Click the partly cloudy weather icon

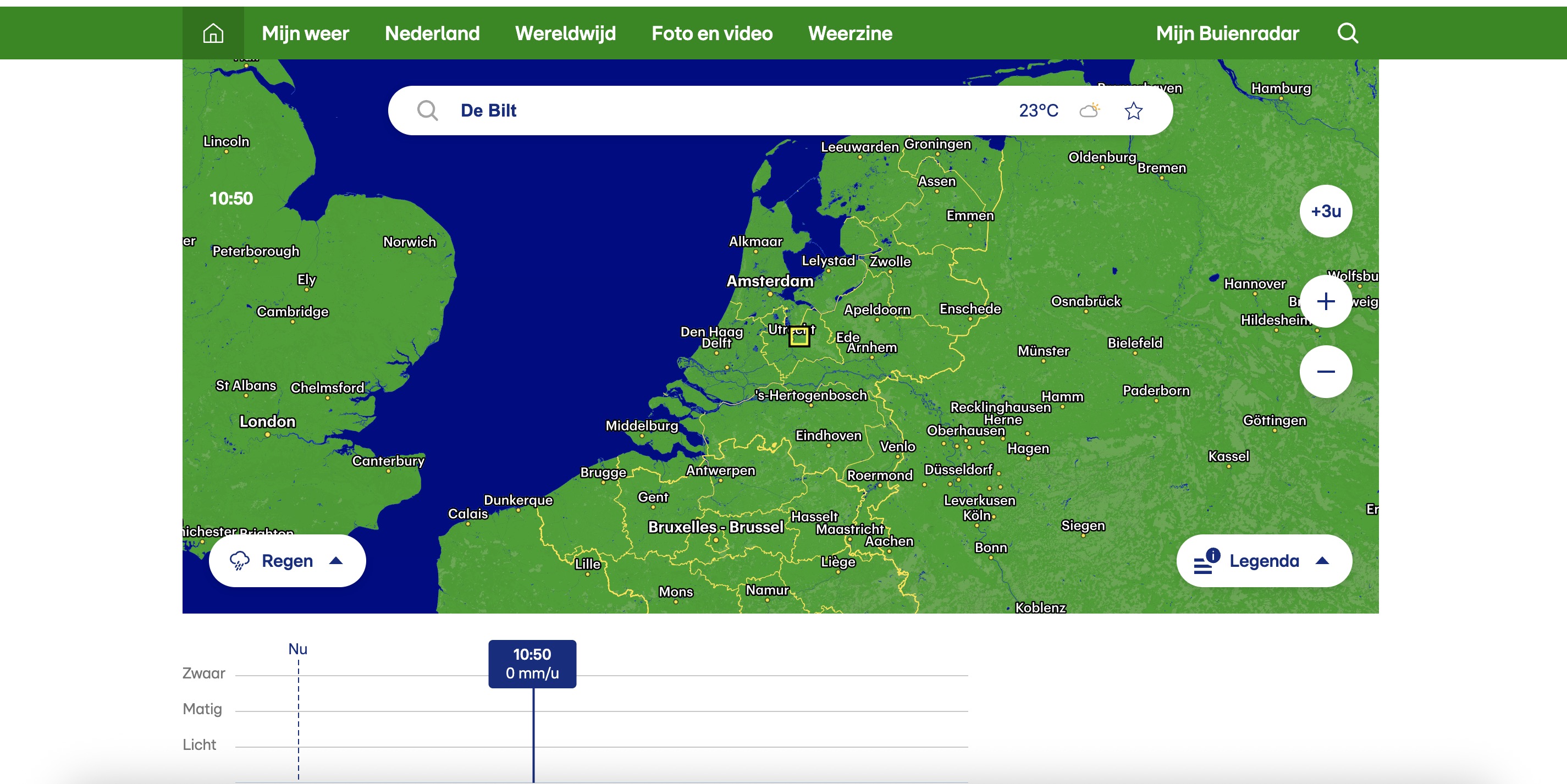point(1090,110)
